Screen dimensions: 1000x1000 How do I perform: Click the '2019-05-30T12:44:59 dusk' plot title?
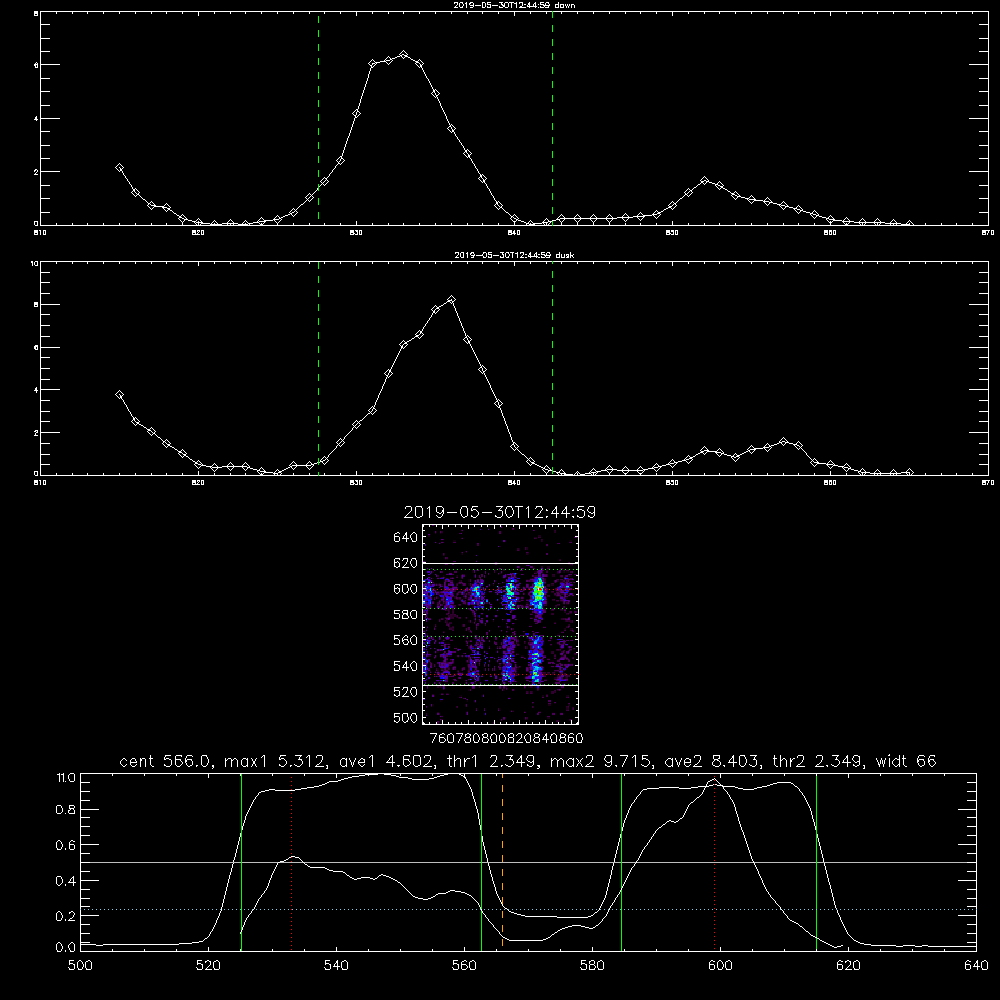514,255
